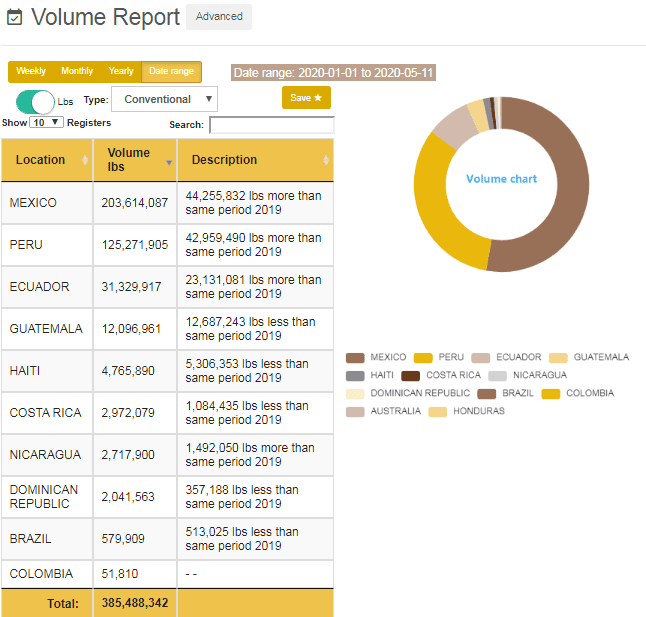Click the volume value 12,096,961
The width and height of the screenshot is (646, 617).
click(131, 329)
